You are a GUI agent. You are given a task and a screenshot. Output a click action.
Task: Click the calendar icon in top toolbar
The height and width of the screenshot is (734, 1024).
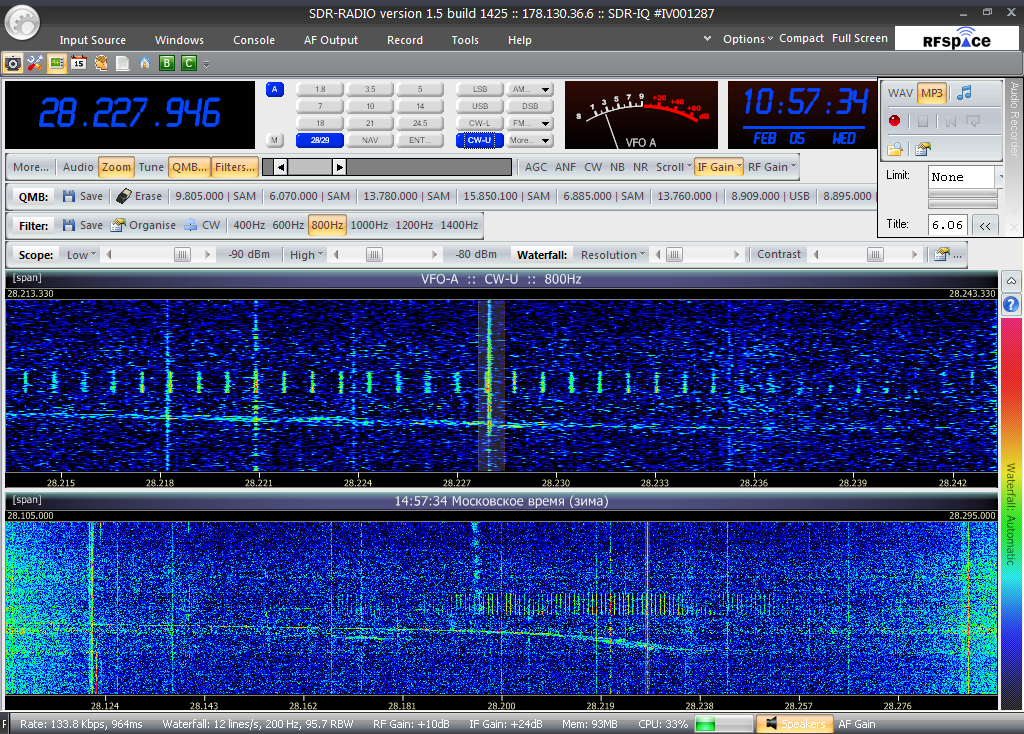click(x=78, y=63)
